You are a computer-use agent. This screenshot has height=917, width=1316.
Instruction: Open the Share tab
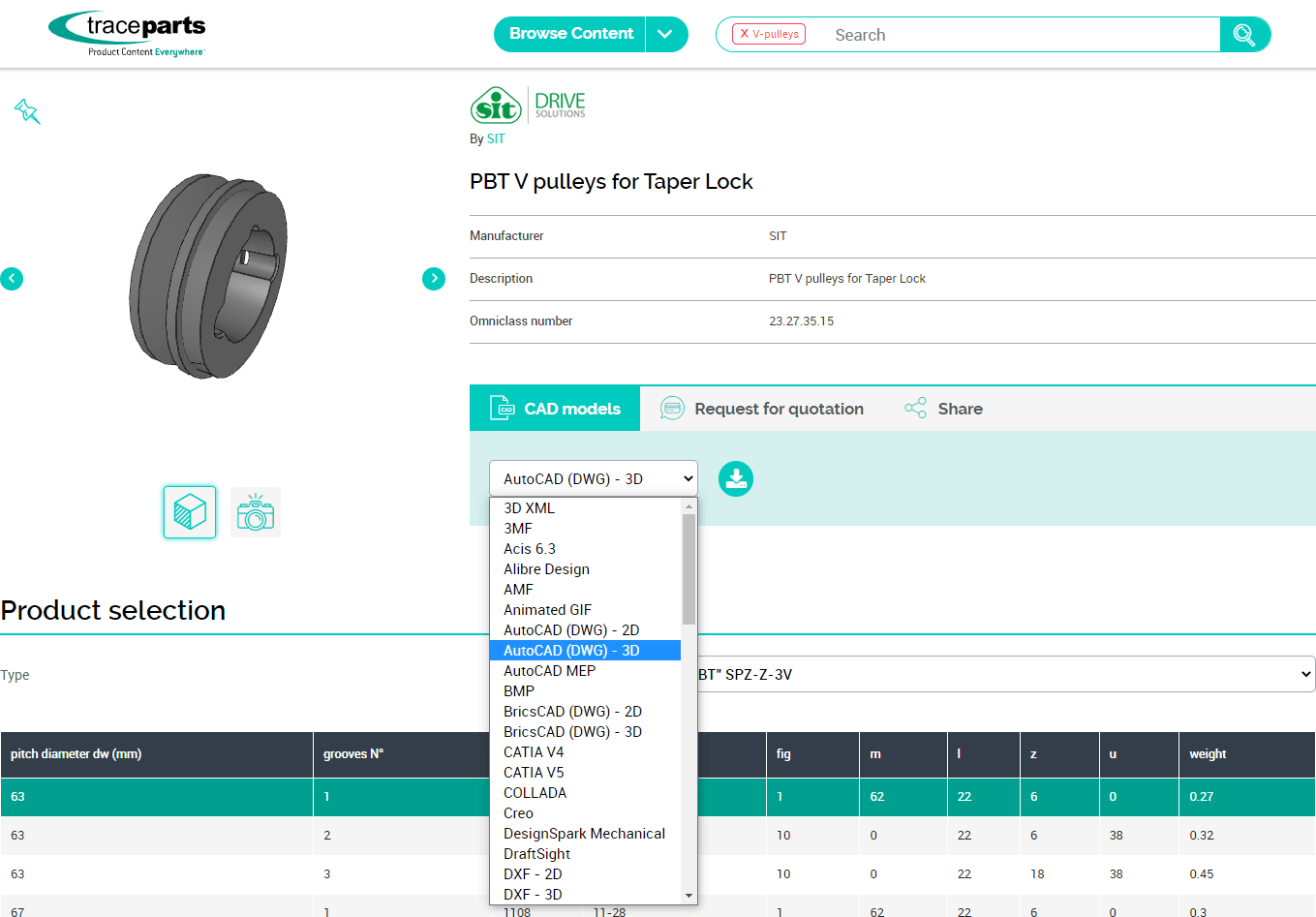[x=943, y=409]
